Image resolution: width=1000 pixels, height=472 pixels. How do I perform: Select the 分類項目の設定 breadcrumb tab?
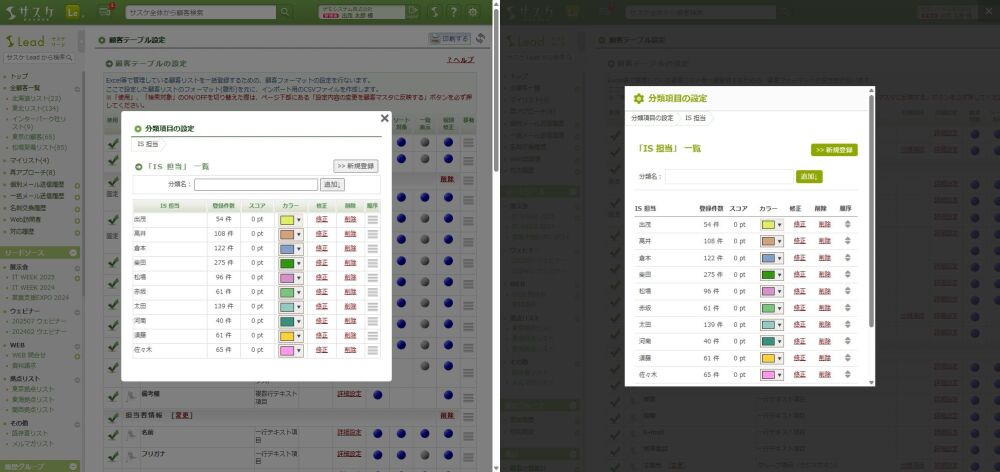click(x=652, y=118)
